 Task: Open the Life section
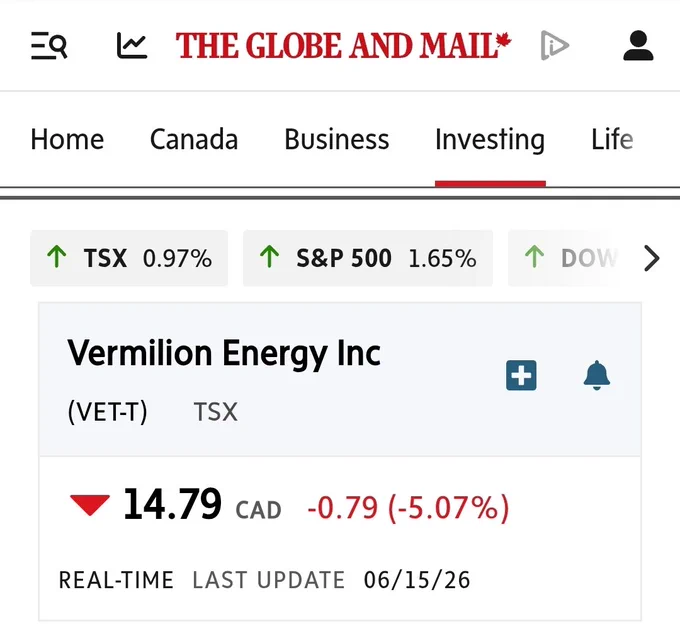(612, 140)
